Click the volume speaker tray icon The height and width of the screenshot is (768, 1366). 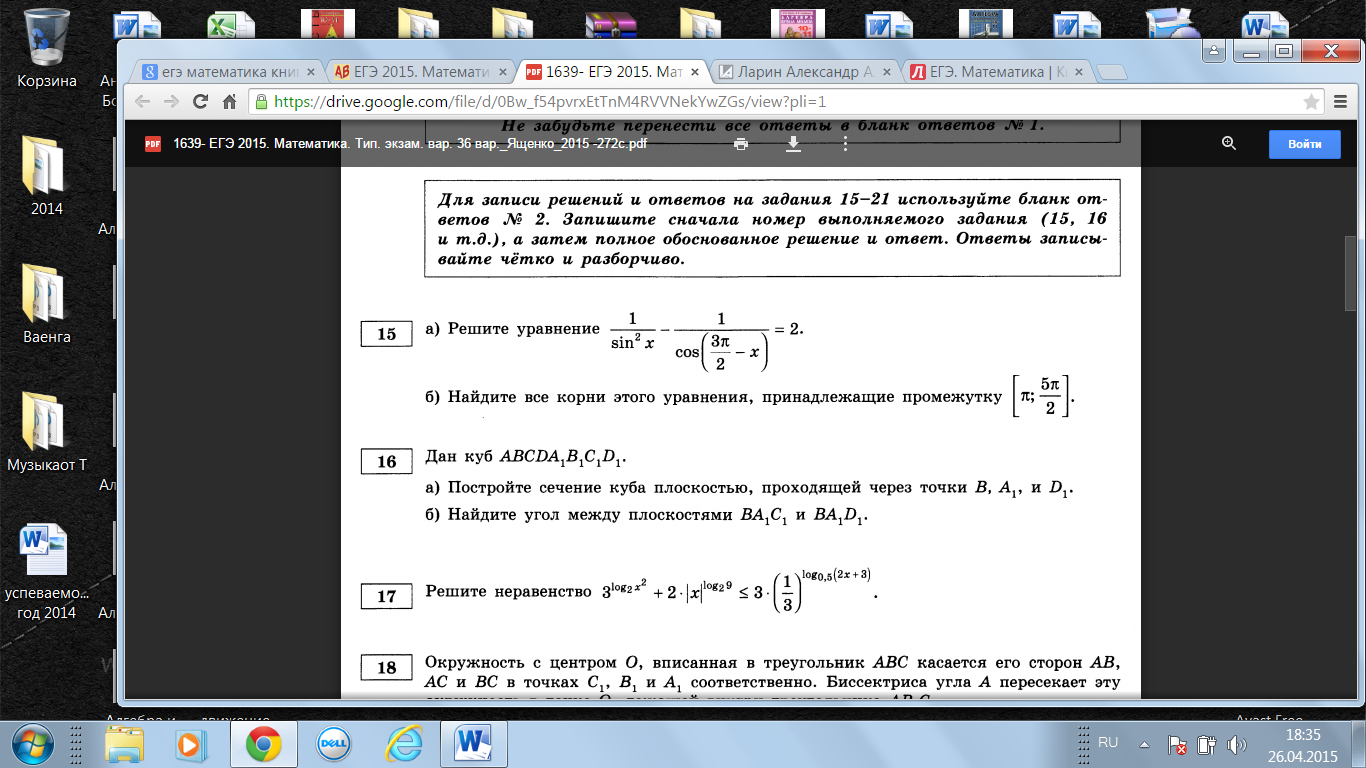pos(1237,745)
